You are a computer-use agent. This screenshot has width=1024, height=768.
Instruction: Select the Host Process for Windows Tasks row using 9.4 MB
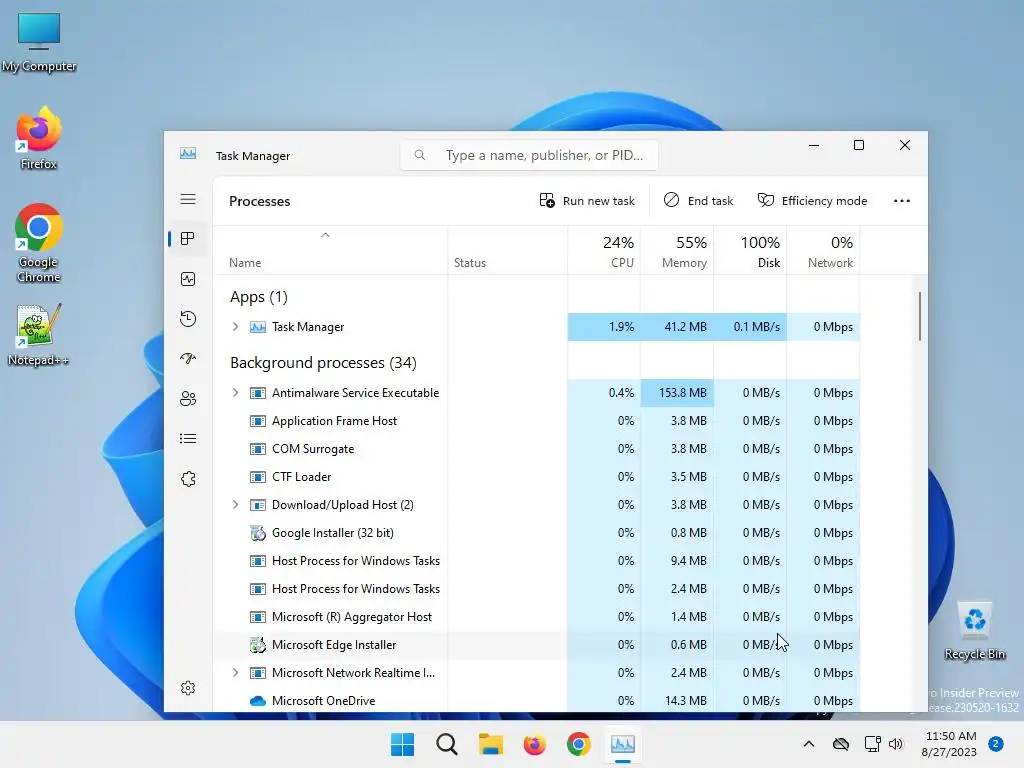tap(536, 561)
